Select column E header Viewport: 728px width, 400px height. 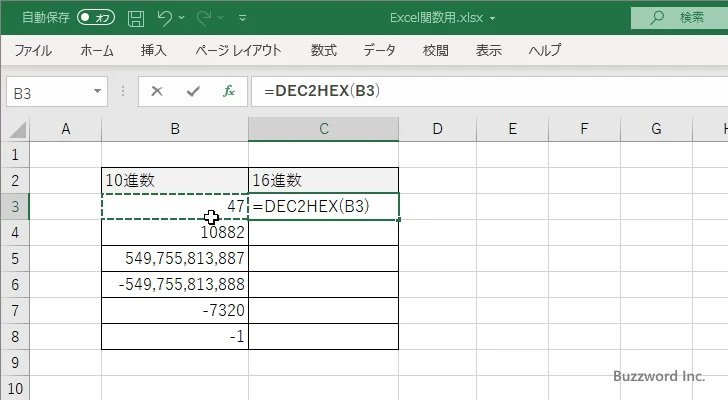[x=513, y=129]
